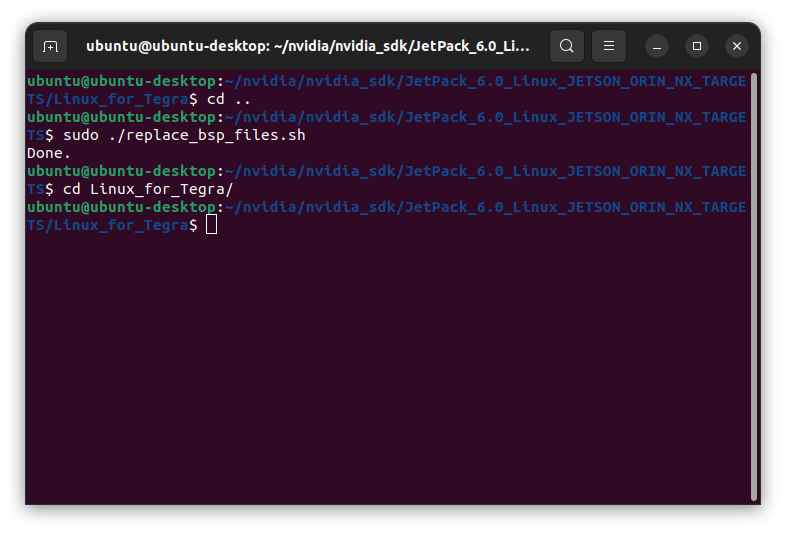The height and width of the screenshot is (533, 786).
Task: Click the 'cd Linux_for_Tegra/' command text
Action: [x=148, y=190]
